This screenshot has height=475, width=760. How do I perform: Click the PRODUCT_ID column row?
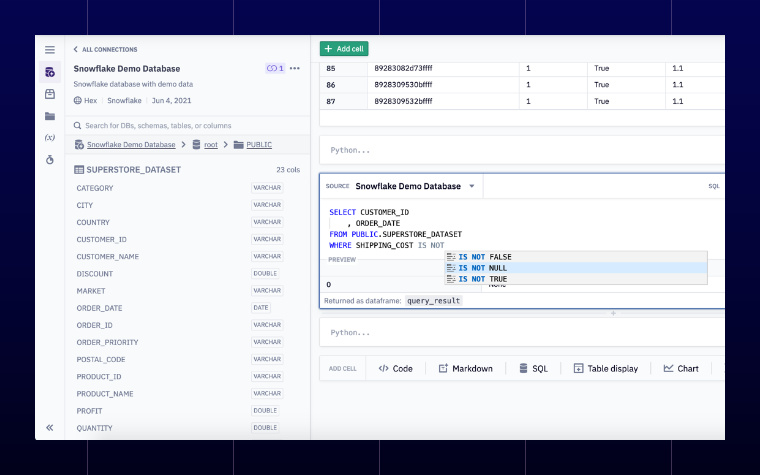tap(187, 377)
